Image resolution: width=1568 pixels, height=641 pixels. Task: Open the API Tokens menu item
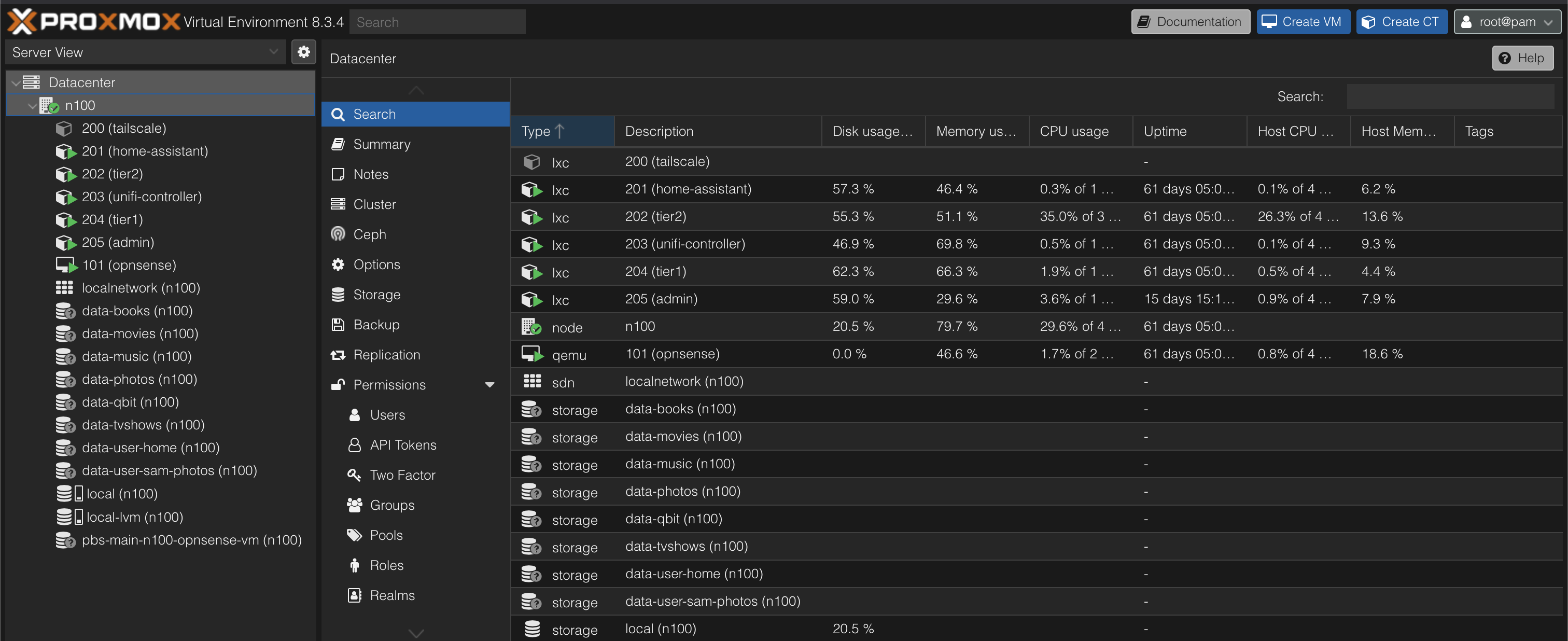tap(416, 445)
